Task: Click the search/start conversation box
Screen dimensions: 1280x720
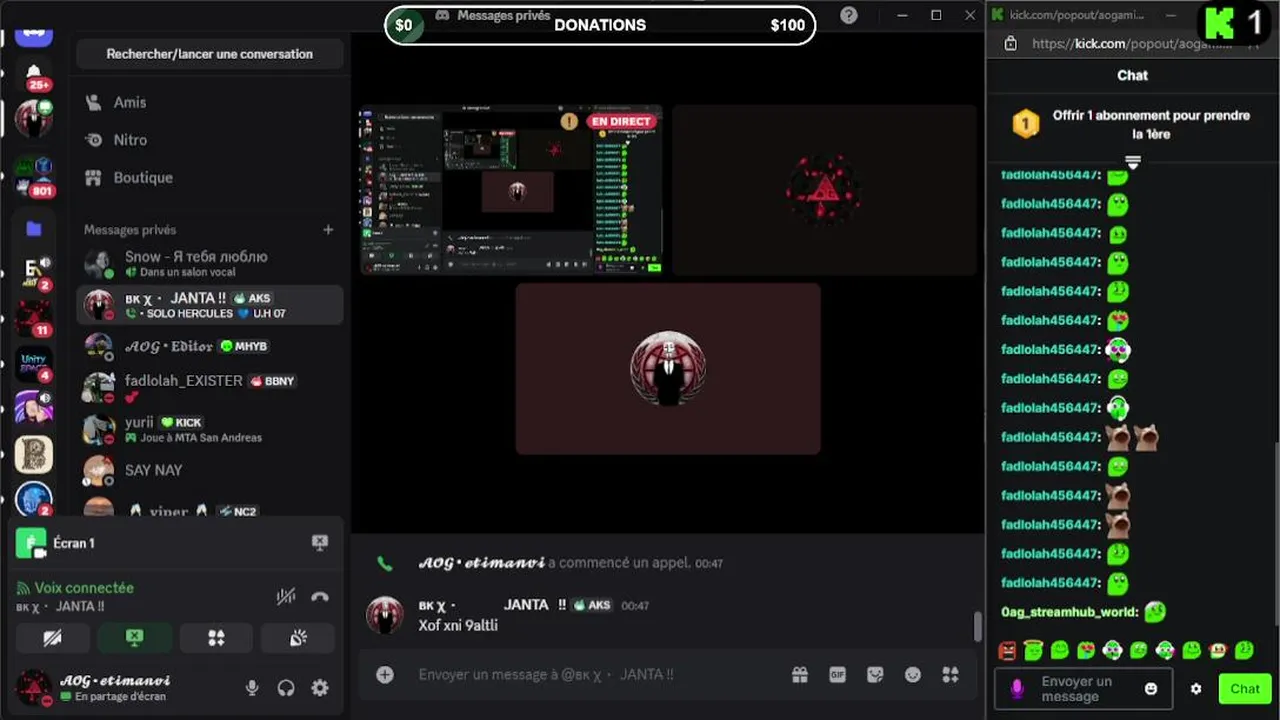Action: pos(210,54)
